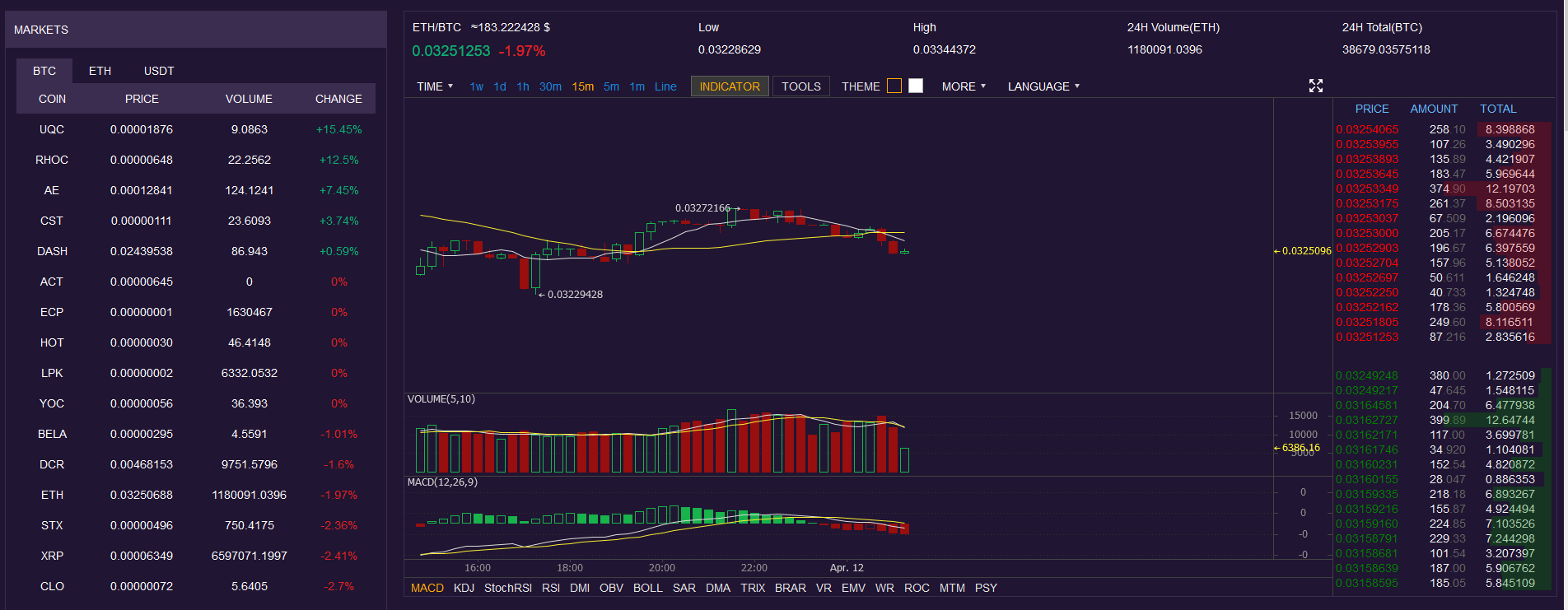Open the LANGUAGE dropdown
This screenshot has width=1568, height=610.
(1043, 86)
